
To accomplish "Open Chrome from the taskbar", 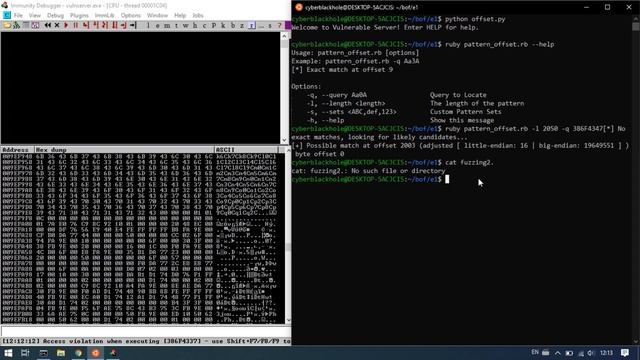I will tap(78, 353).
